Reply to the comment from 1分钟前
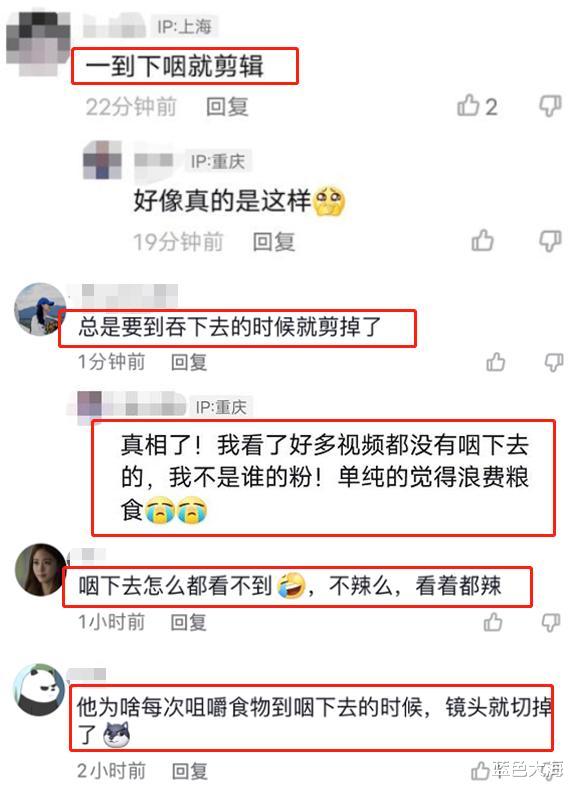The height and width of the screenshot is (790, 573). (x=188, y=362)
